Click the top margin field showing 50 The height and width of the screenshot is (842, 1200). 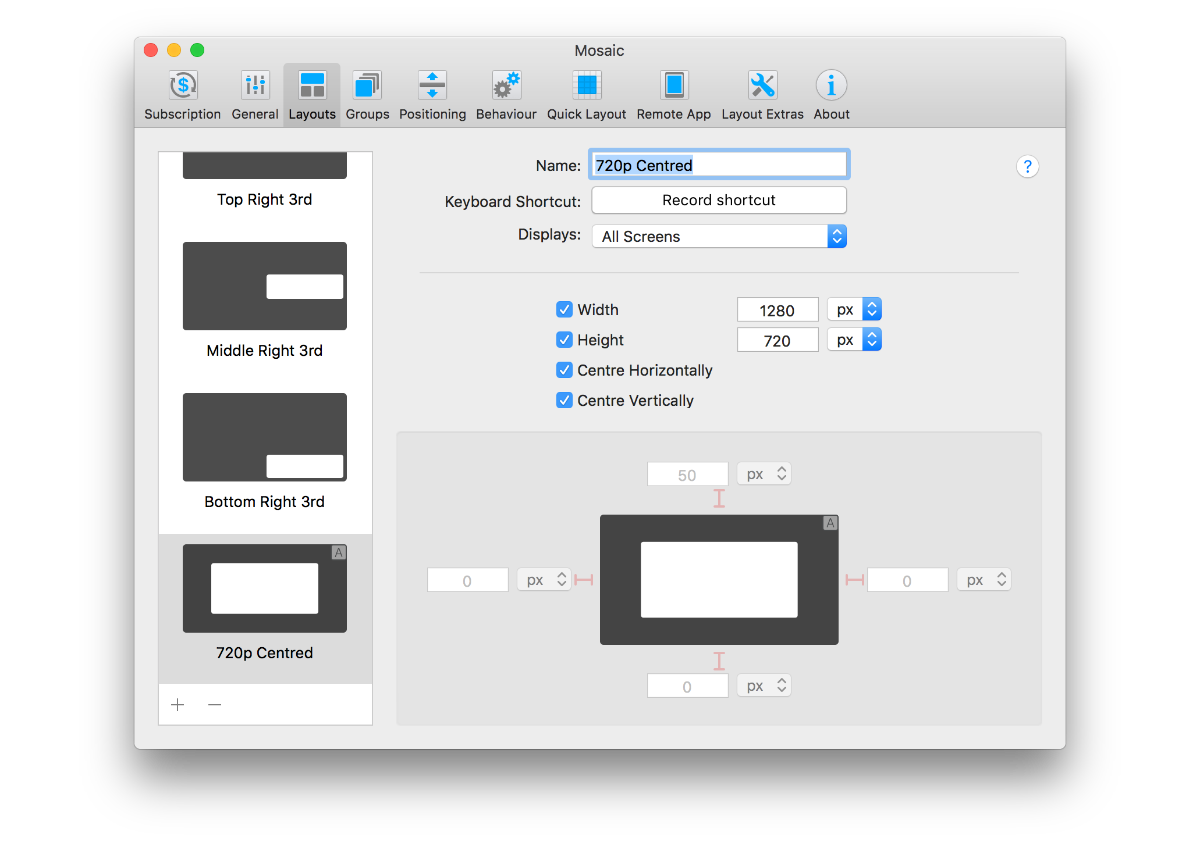[687, 474]
